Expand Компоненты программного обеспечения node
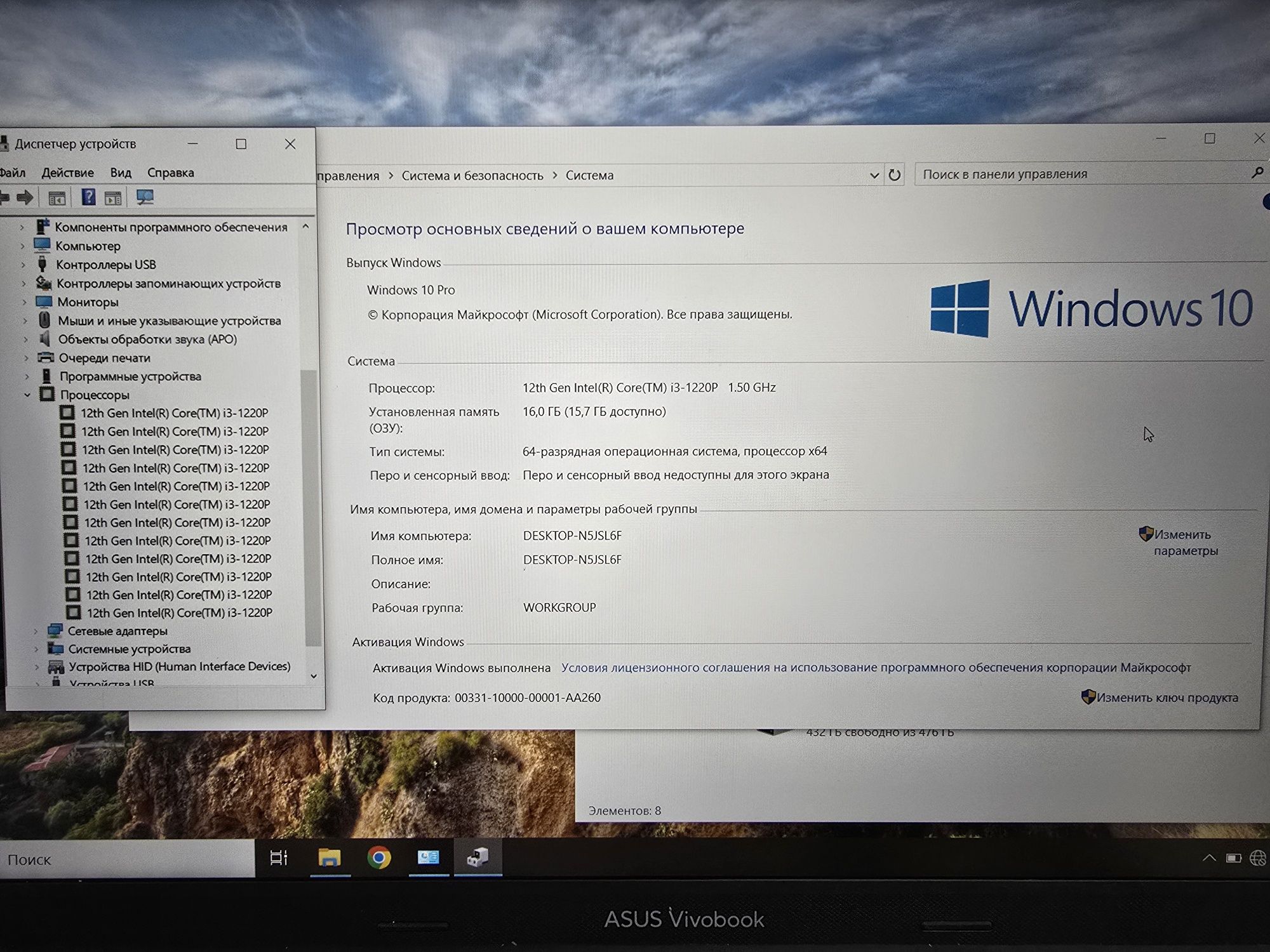The width and height of the screenshot is (1270, 952). (x=22, y=227)
